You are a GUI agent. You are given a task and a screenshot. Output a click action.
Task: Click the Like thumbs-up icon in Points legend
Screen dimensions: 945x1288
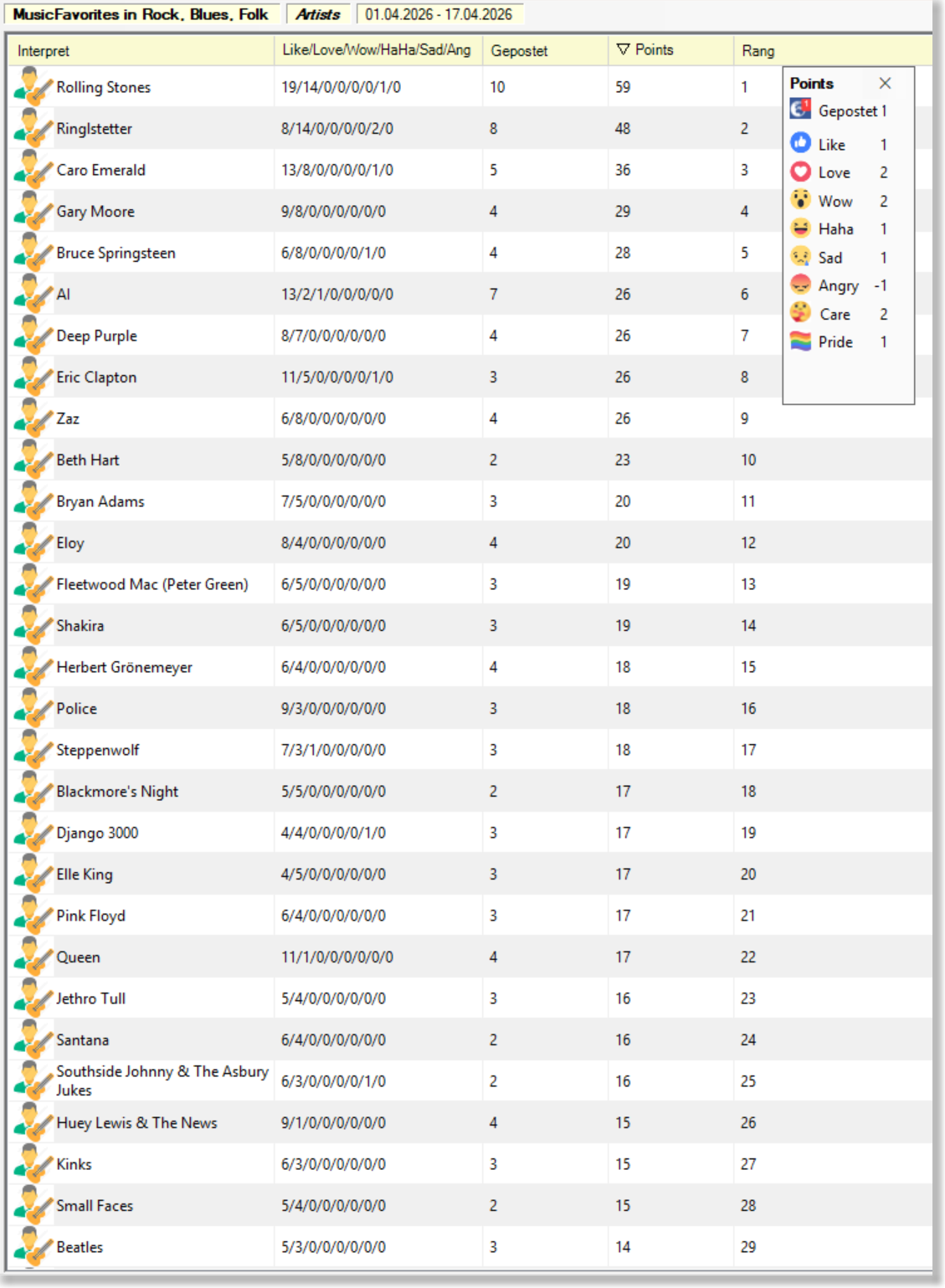[x=801, y=143]
